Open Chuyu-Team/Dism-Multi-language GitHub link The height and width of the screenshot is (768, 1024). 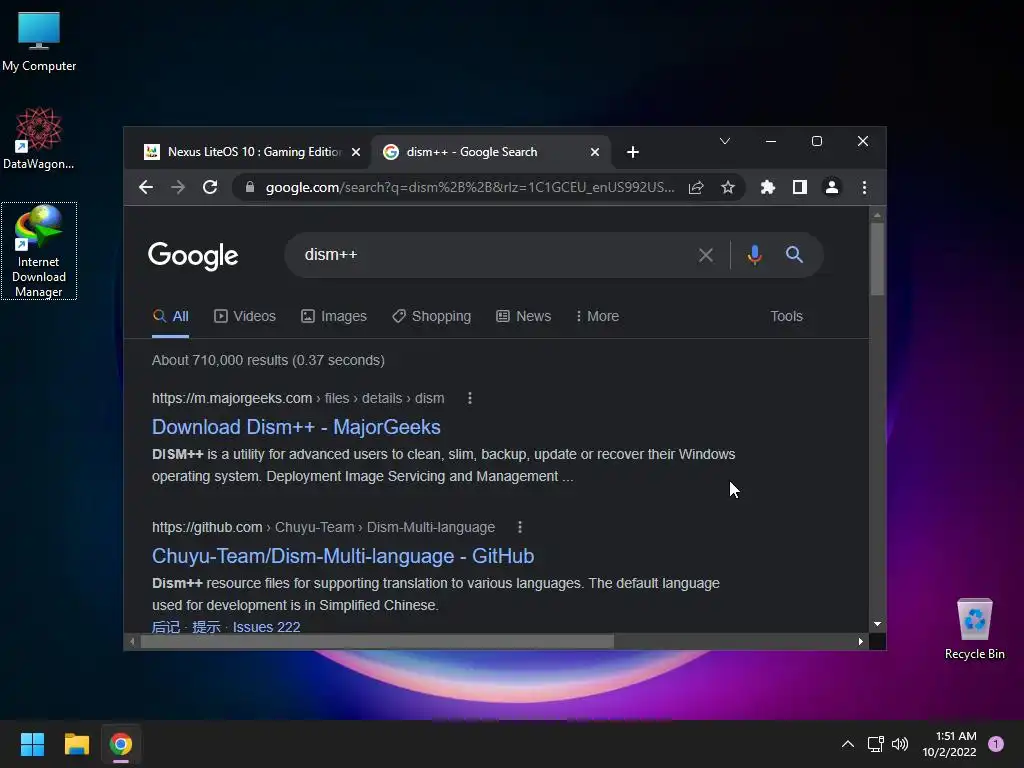coord(343,556)
